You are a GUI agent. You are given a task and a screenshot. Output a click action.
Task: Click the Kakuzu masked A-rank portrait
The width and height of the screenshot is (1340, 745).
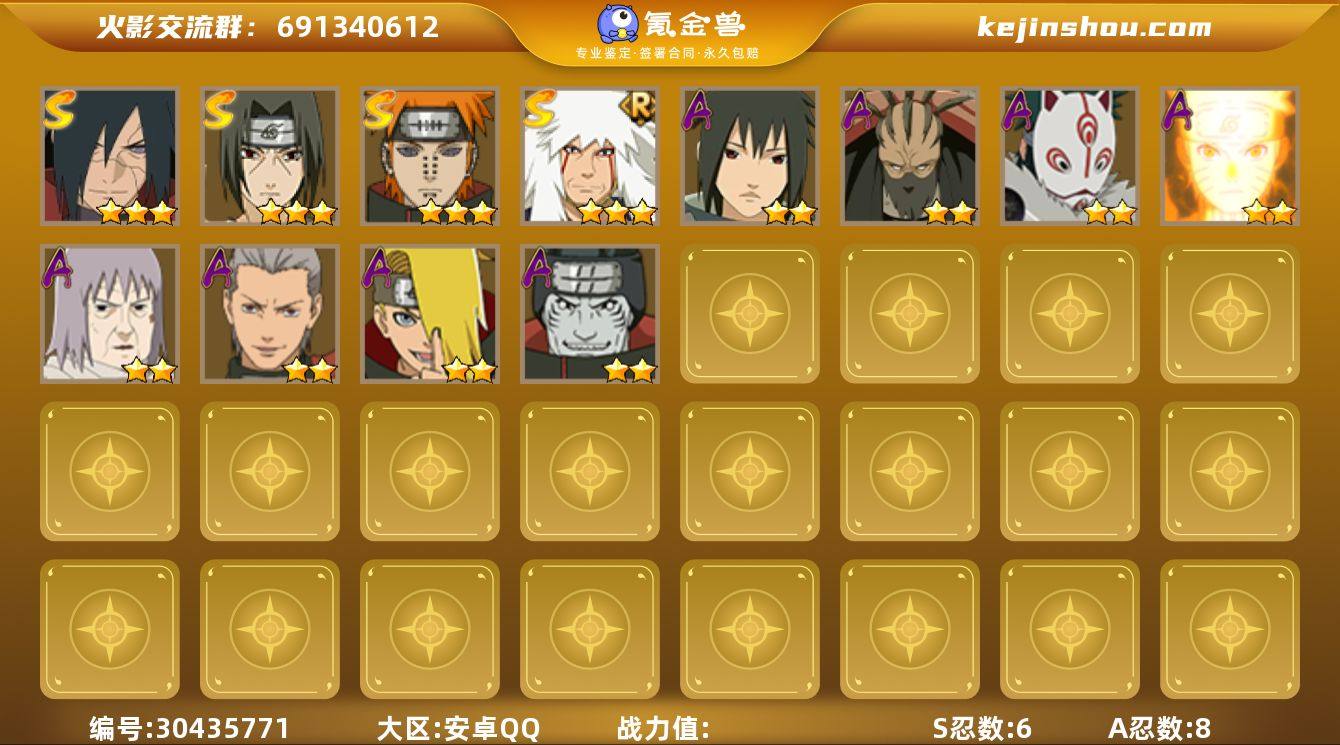point(910,155)
